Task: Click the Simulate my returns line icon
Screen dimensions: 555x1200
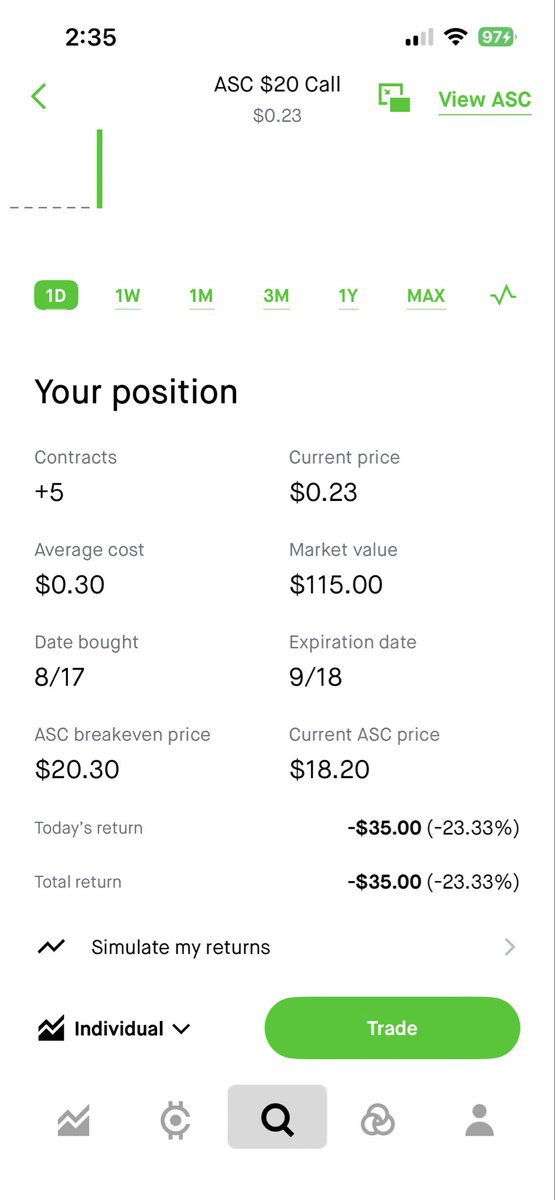Action: pyautogui.click(x=51, y=947)
